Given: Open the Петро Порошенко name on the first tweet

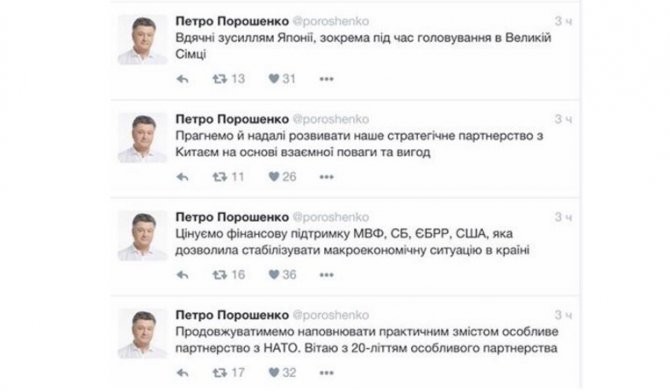Looking at the screenshot, I should (x=232, y=21).
